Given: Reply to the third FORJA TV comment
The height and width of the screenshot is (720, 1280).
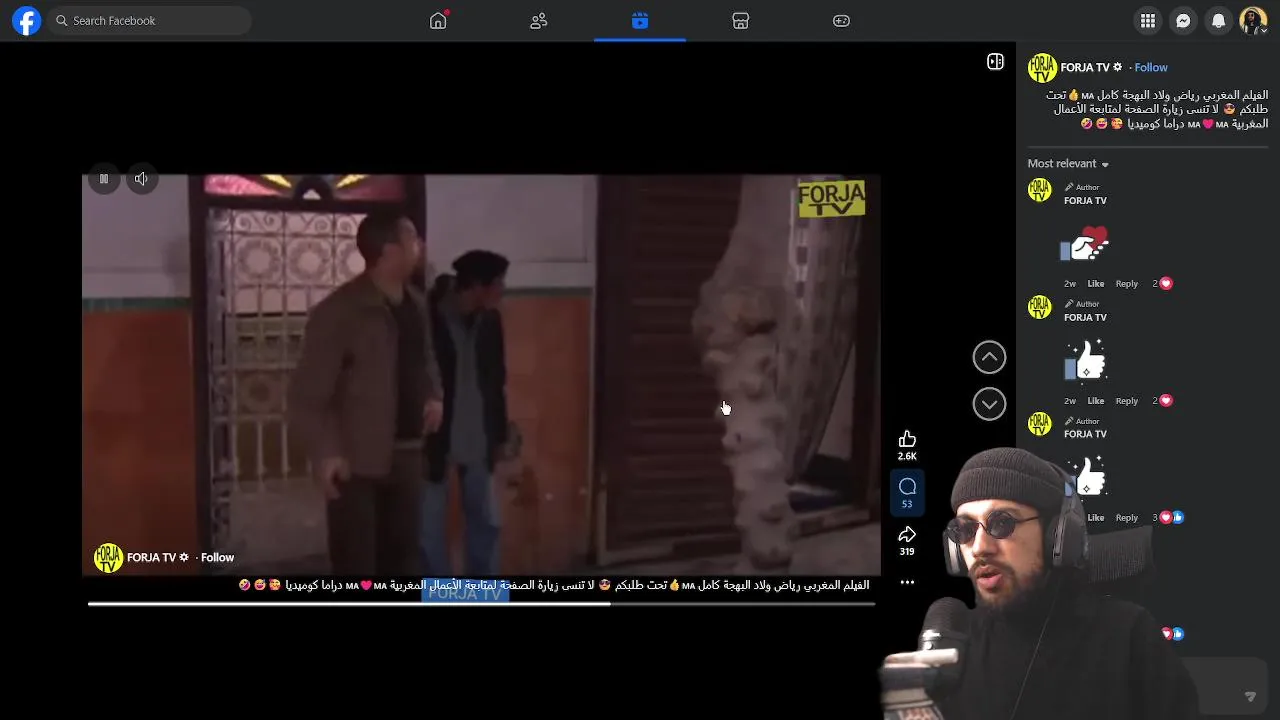Looking at the screenshot, I should 1127,518.
